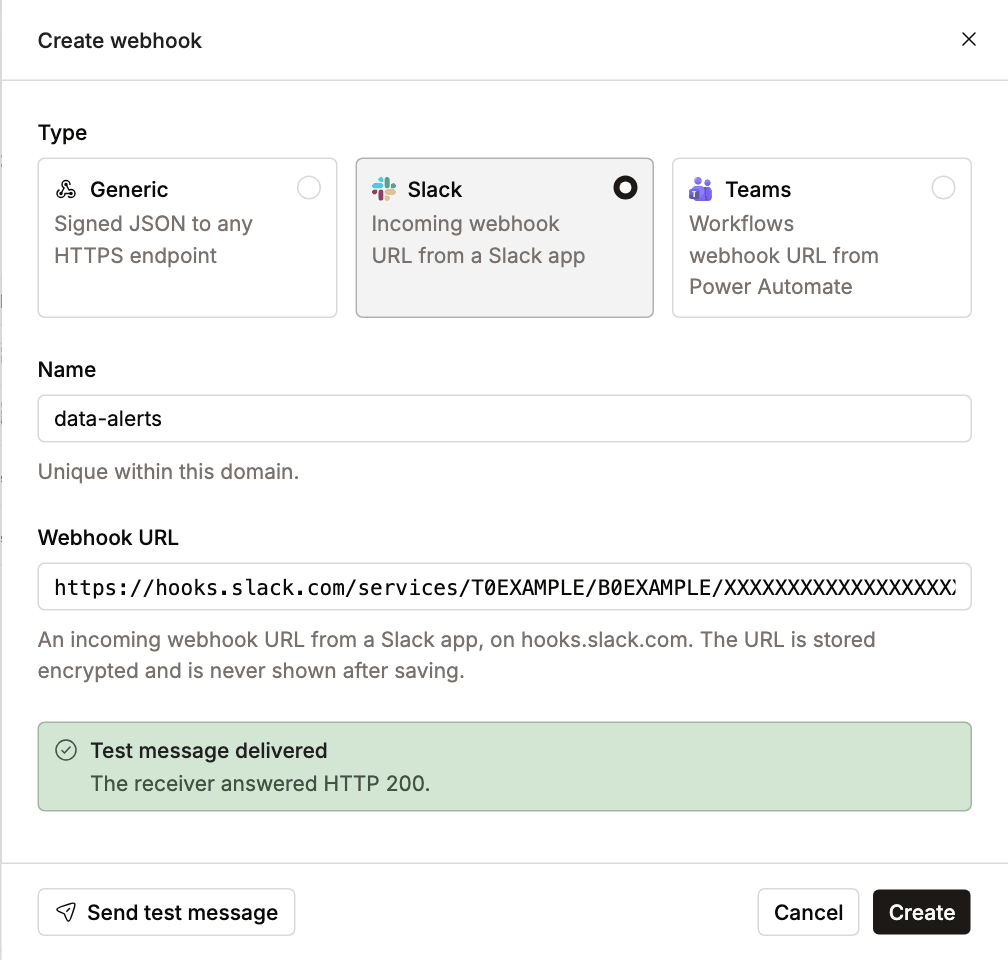The height and width of the screenshot is (960, 1008).
Task: Cancel webhook creation
Action: pyautogui.click(x=807, y=912)
